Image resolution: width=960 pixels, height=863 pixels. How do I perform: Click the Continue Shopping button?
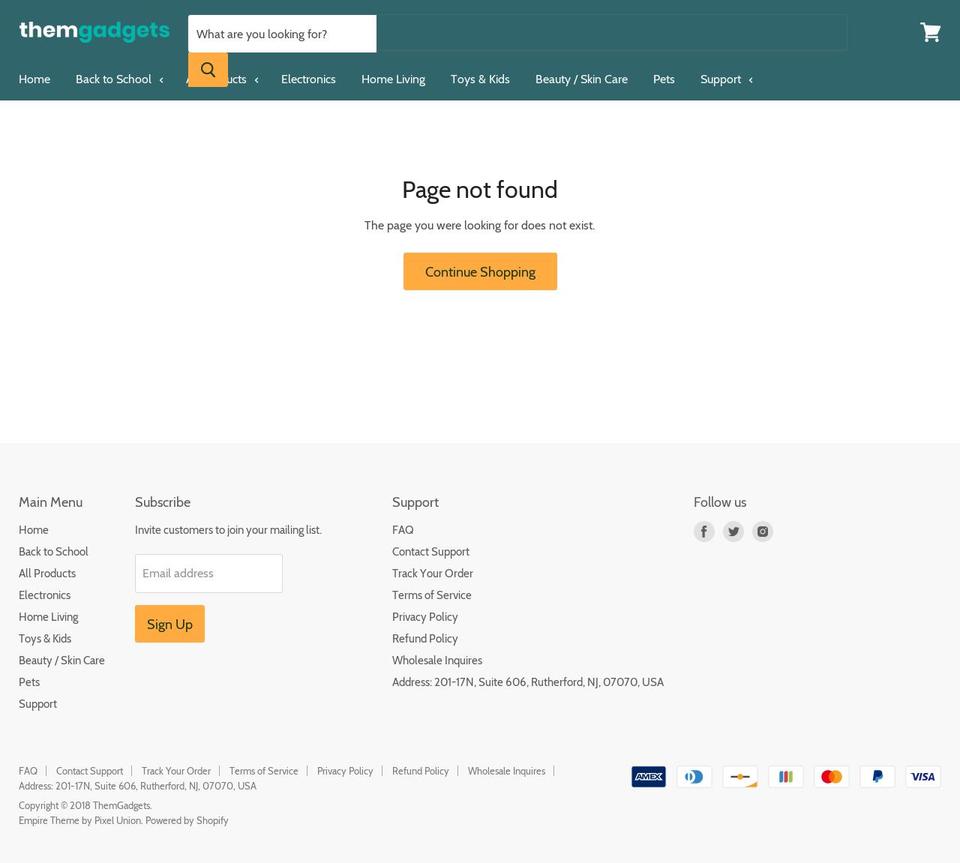pyautogui.click(x=480, y=271)
